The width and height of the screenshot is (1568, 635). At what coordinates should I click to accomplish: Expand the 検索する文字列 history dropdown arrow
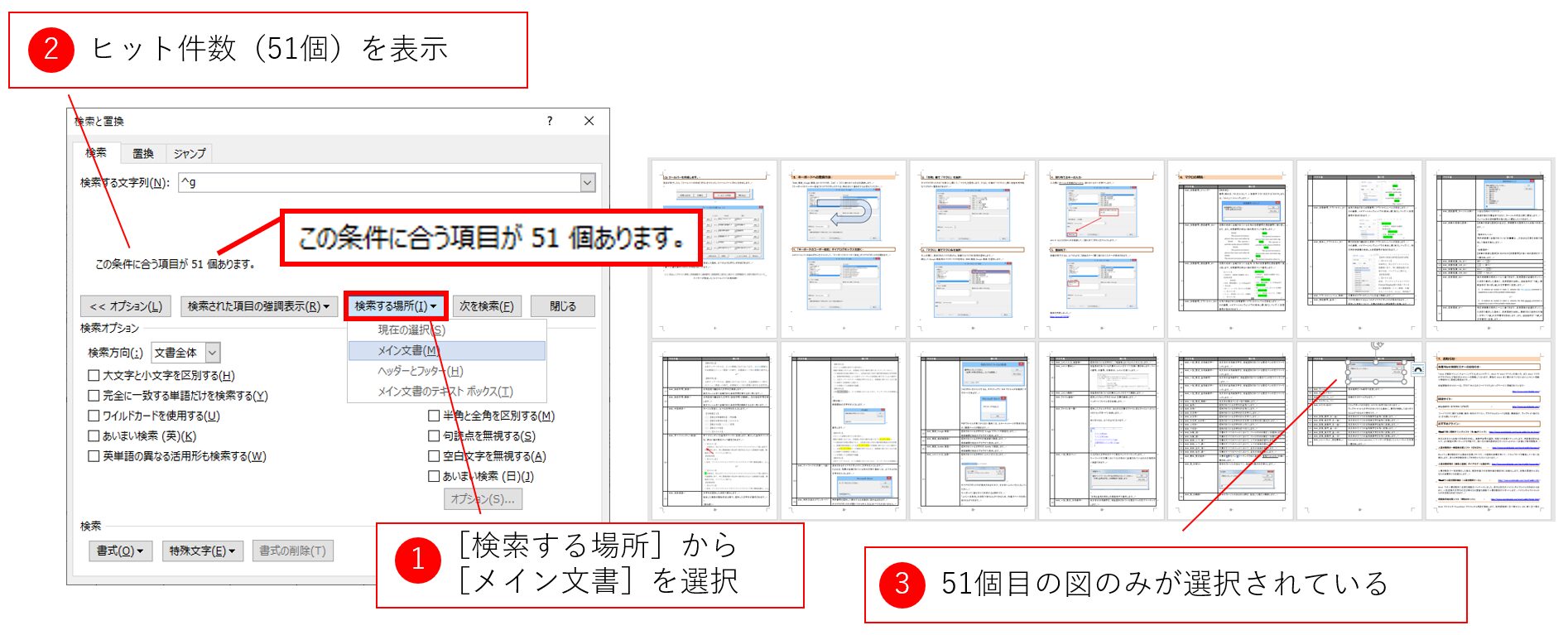pos(587,182)
